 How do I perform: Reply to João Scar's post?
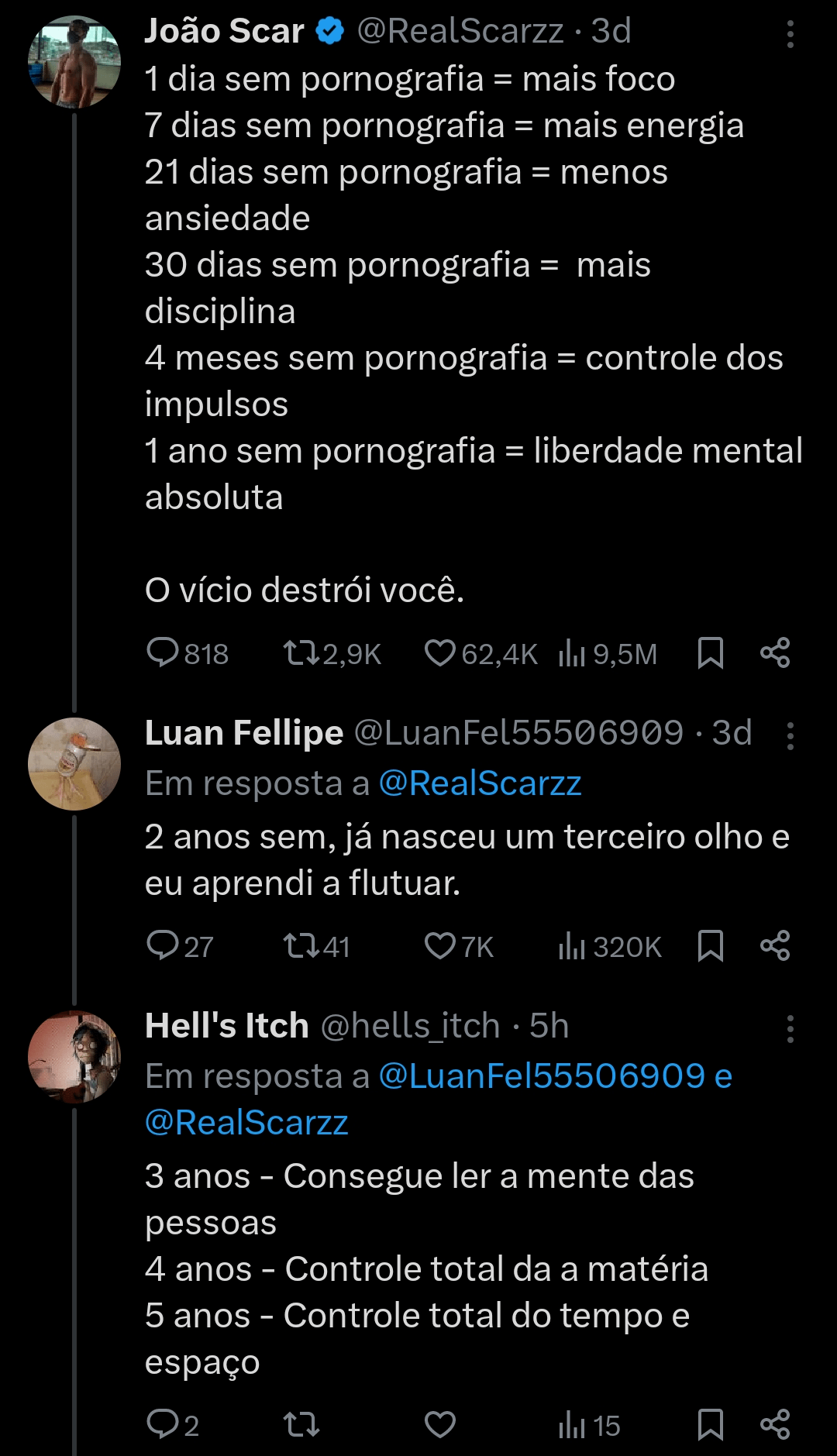pos(164,653)
